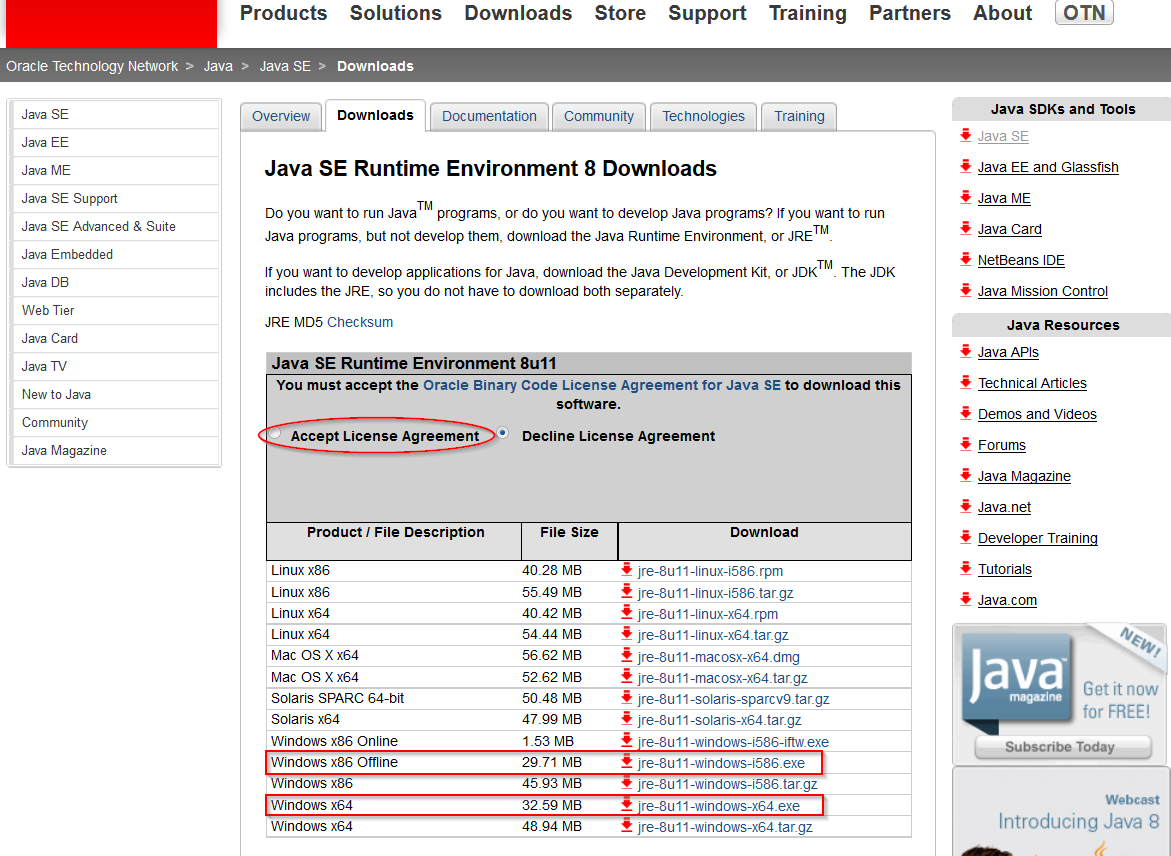This screenshot has height=856, width=1171.
Task: Open the Downloads menu in top navigation
Action: [518, 13]
